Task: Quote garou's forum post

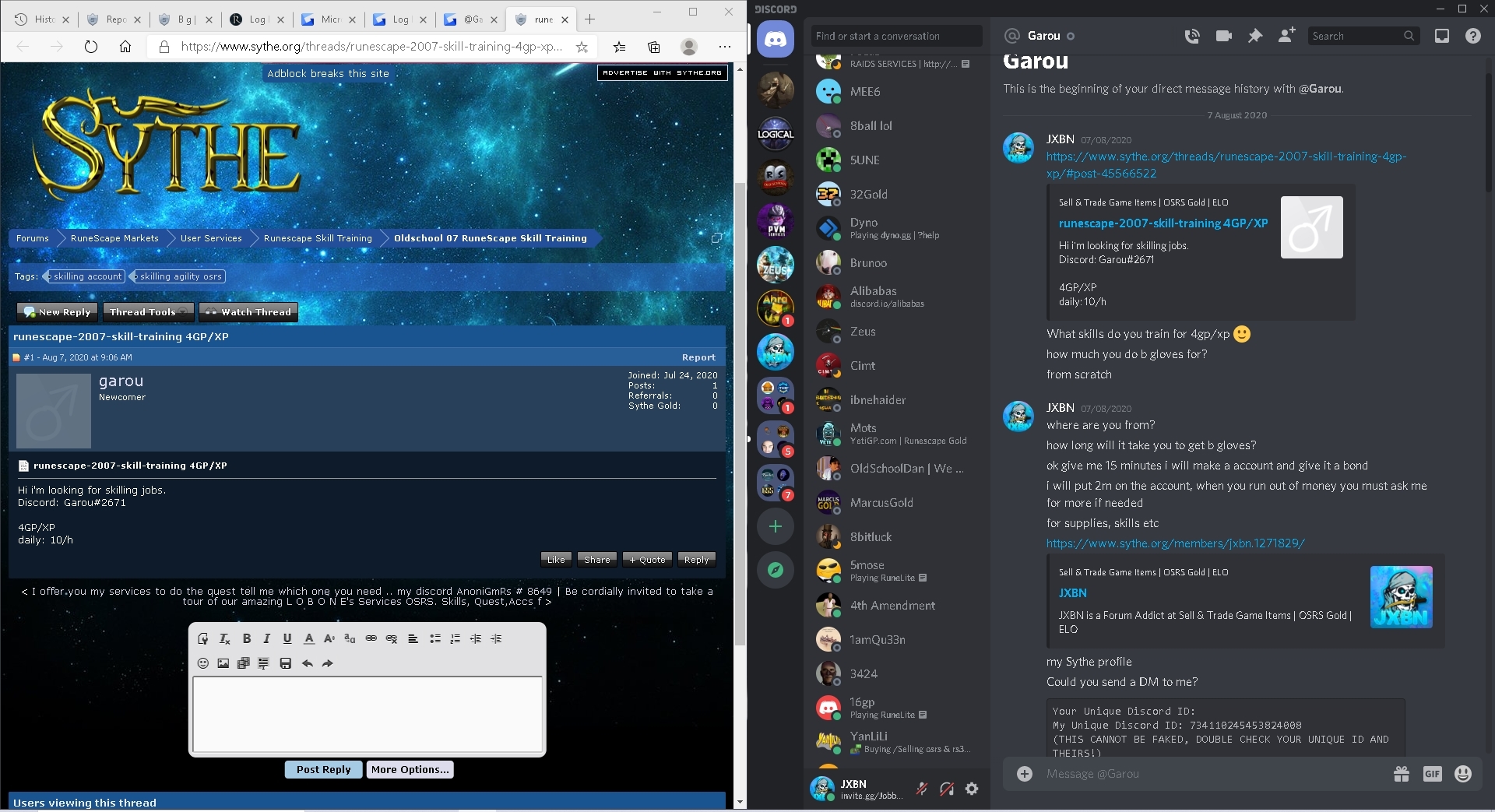Action: tap(647, 559)
